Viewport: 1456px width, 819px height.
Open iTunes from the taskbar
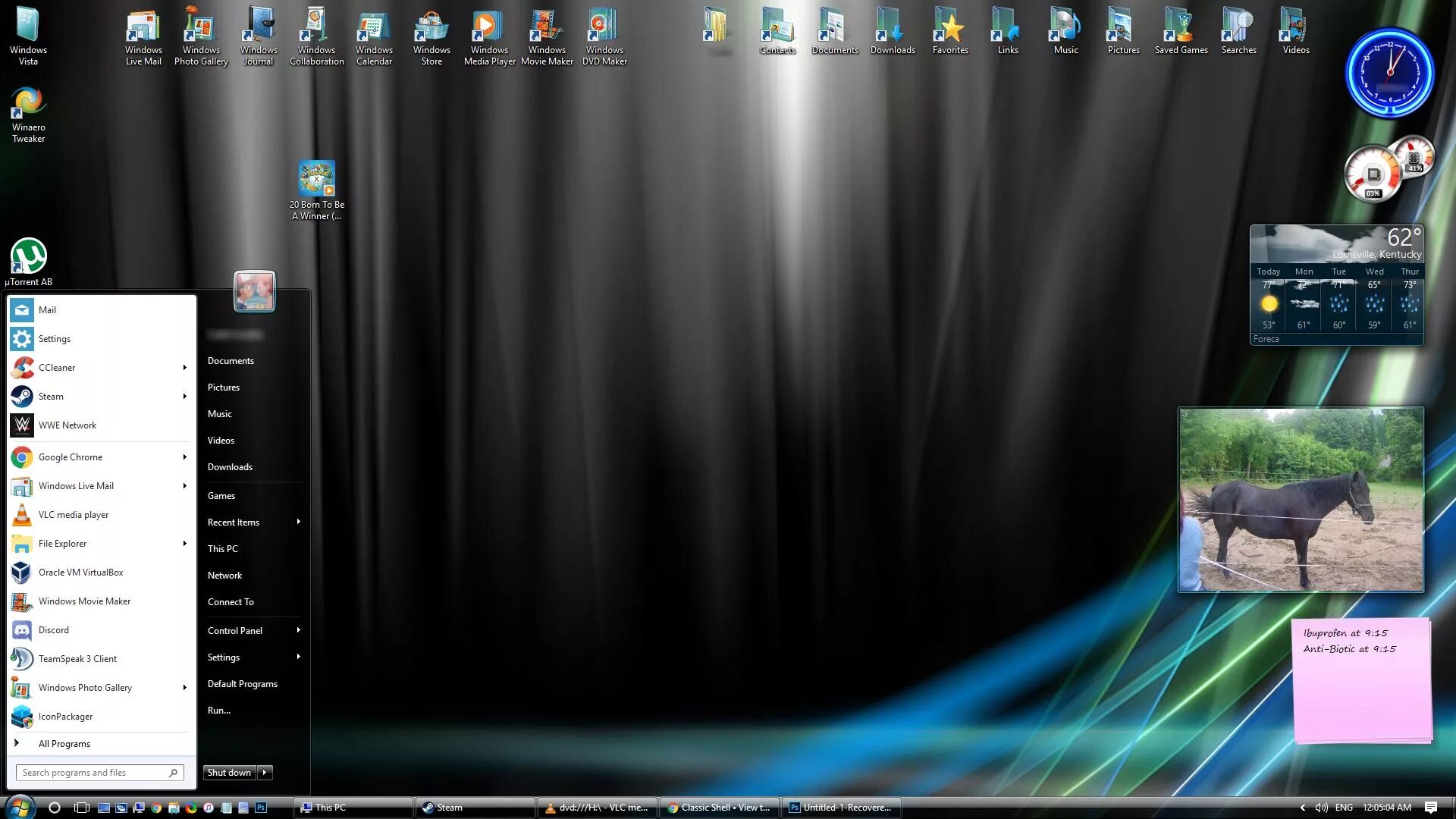pyautogui.click(x=209, y=808)
